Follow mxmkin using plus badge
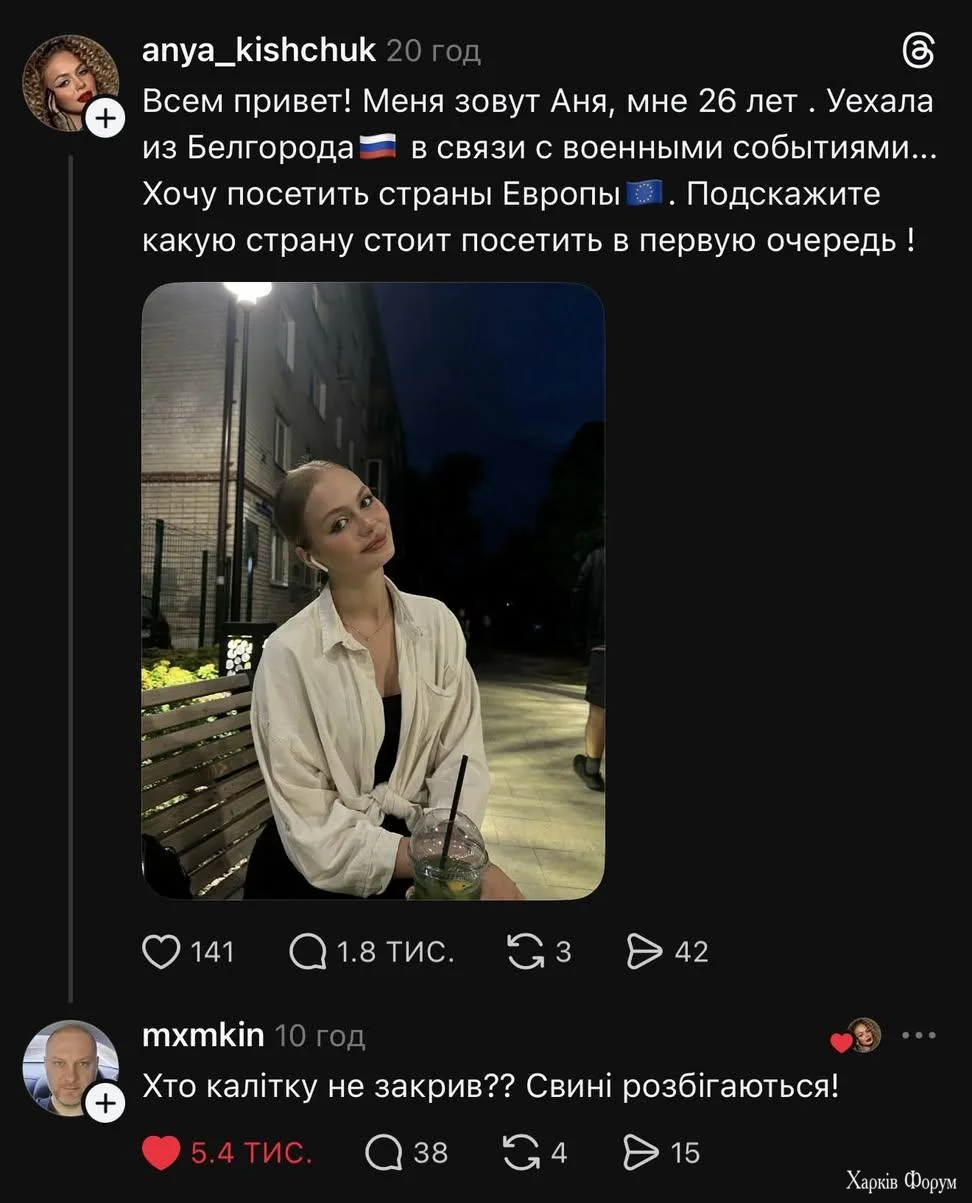 point(106,1104)
